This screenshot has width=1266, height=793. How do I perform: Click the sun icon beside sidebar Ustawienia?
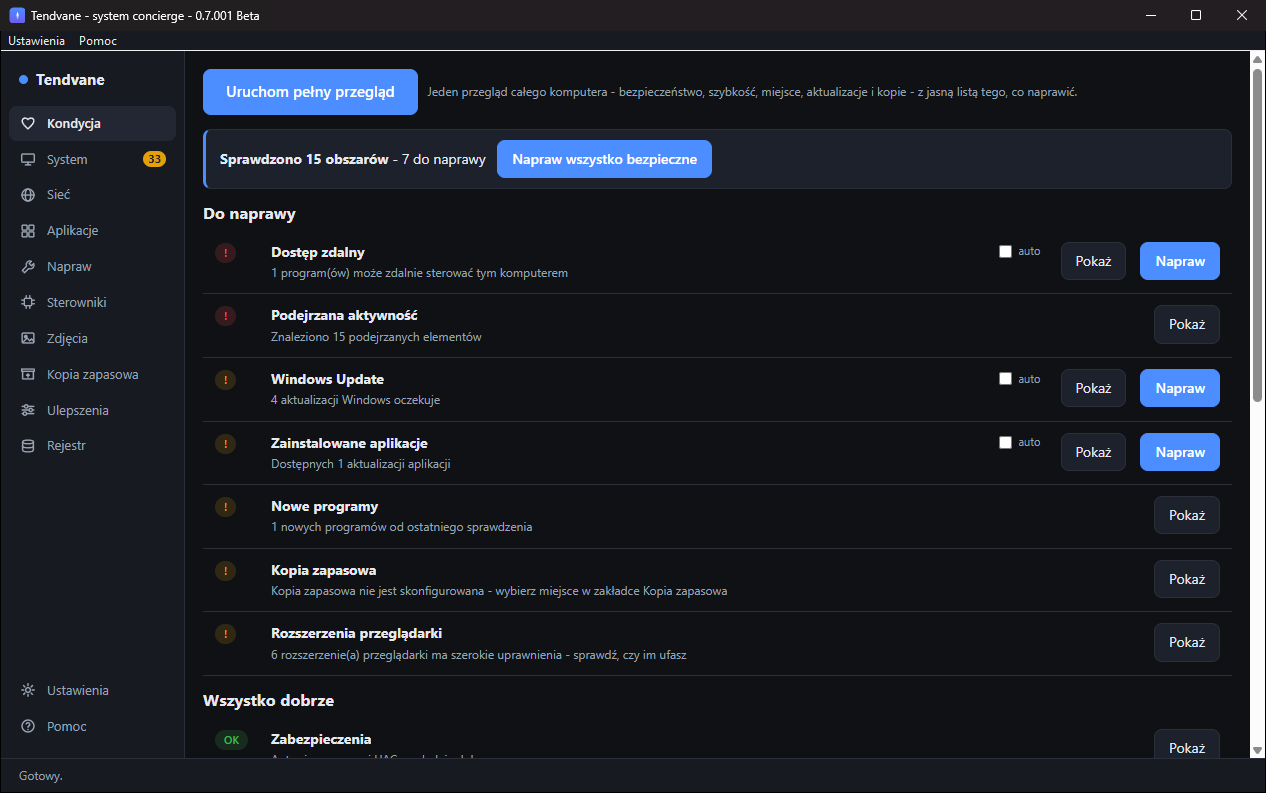[28, 691]
